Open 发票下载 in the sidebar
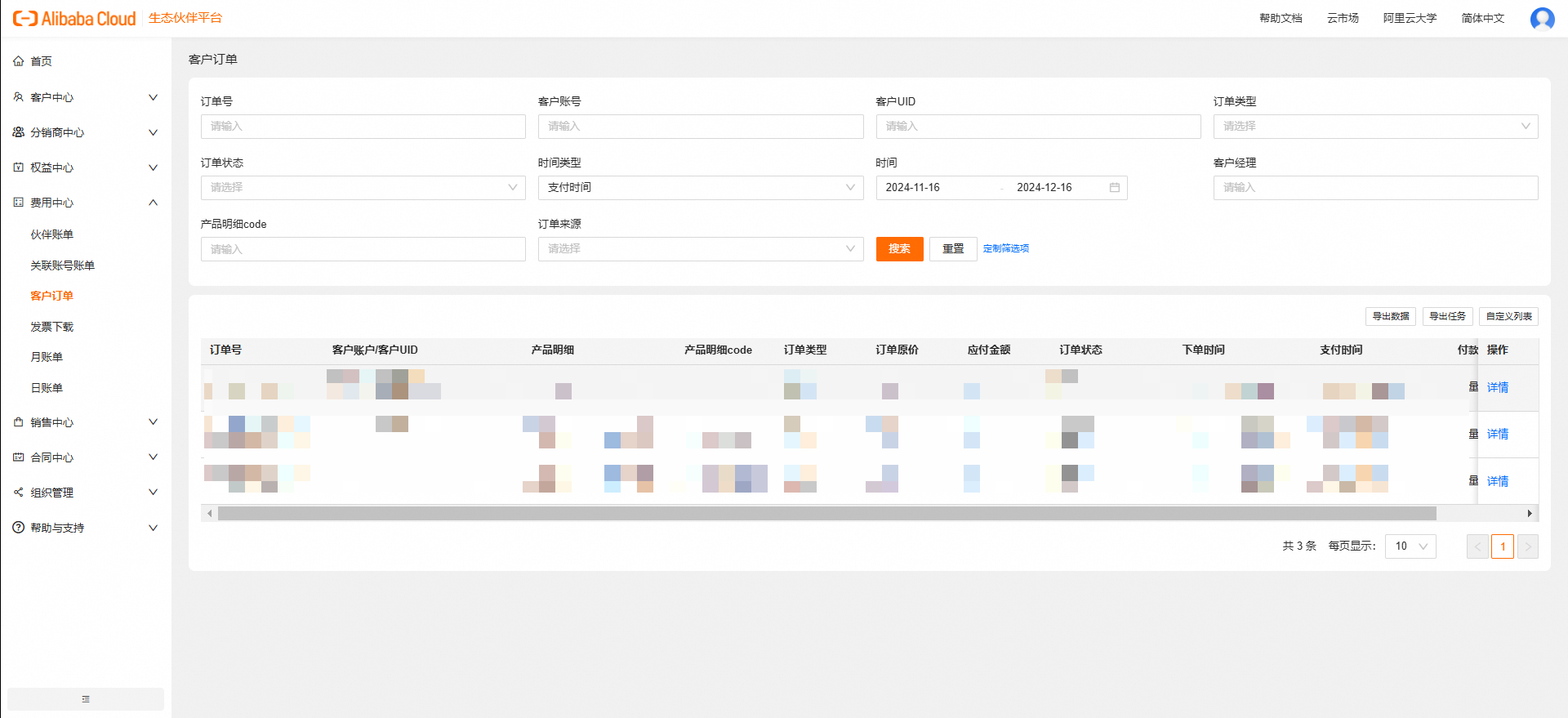Image resolution: width=1568 pixels, height=718 pixels. click(x=51, y=327)
